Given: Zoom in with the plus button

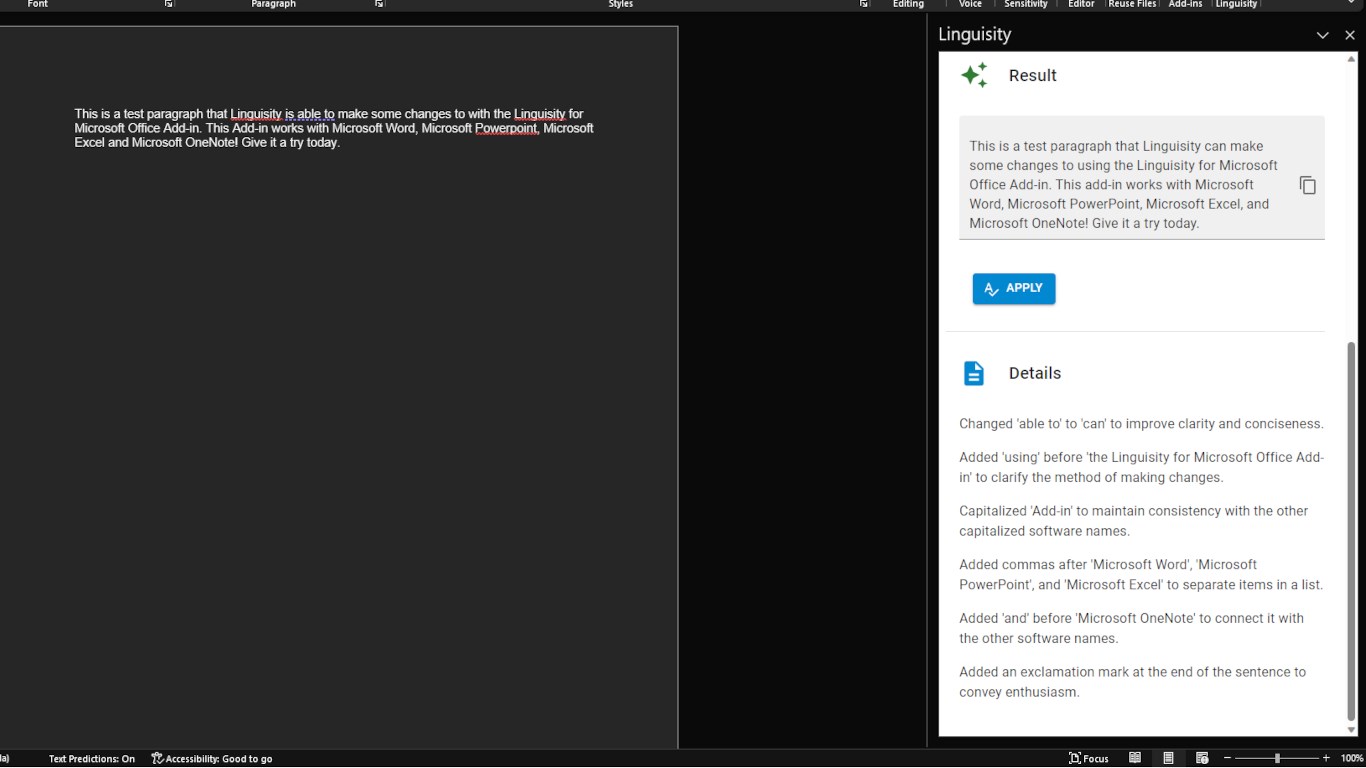Looking at the screenshot, I should [1326, 758].
